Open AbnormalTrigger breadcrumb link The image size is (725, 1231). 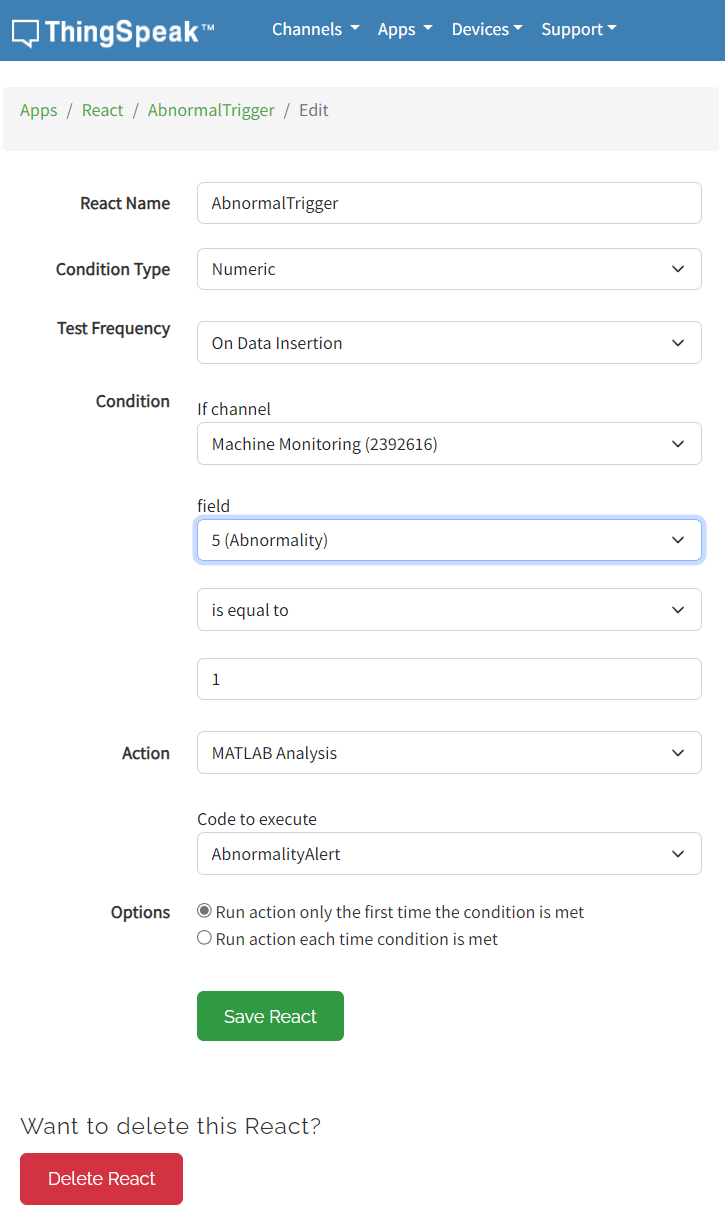click(211, 110)
